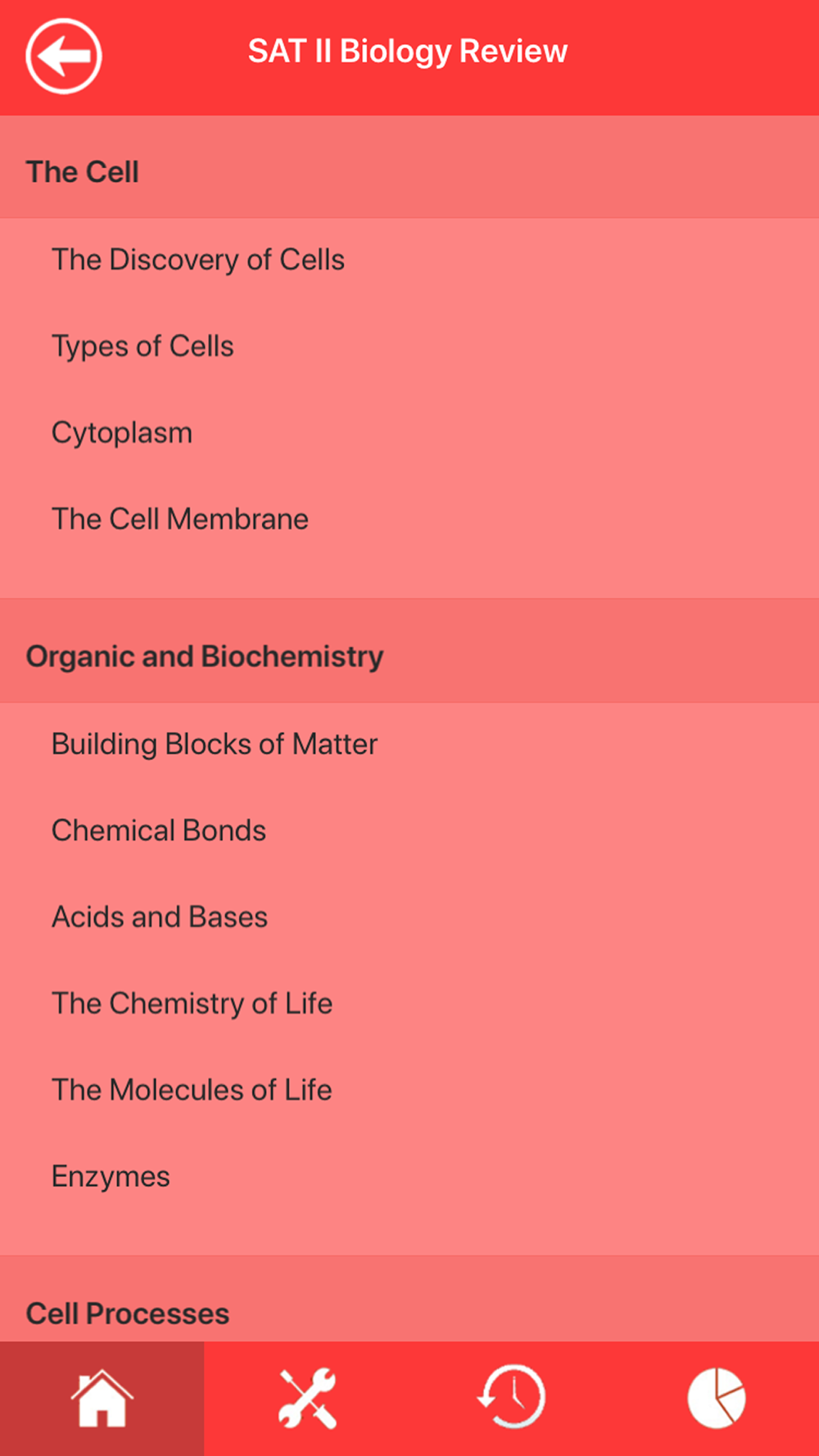Open the pie chart statistics icon
The height and width of the screenshot is (1456, 819).
(717, 1399)
